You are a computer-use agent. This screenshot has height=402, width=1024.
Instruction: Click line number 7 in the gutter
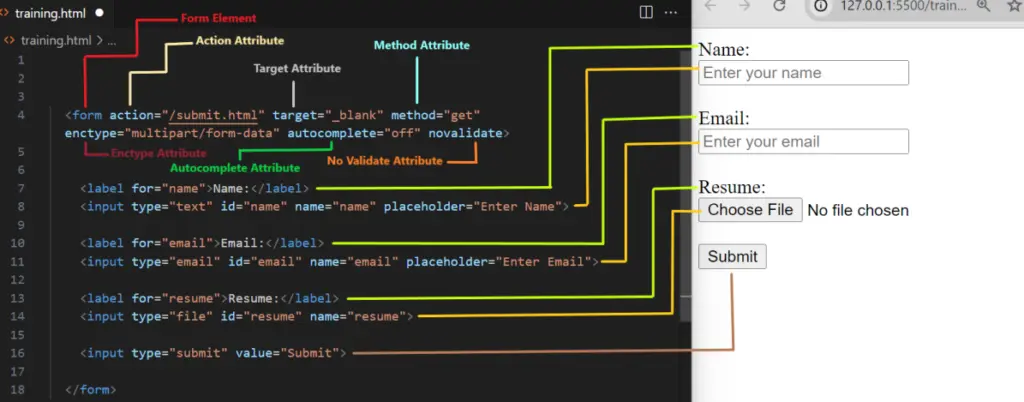pyautogui.click(x=21, y=189)
